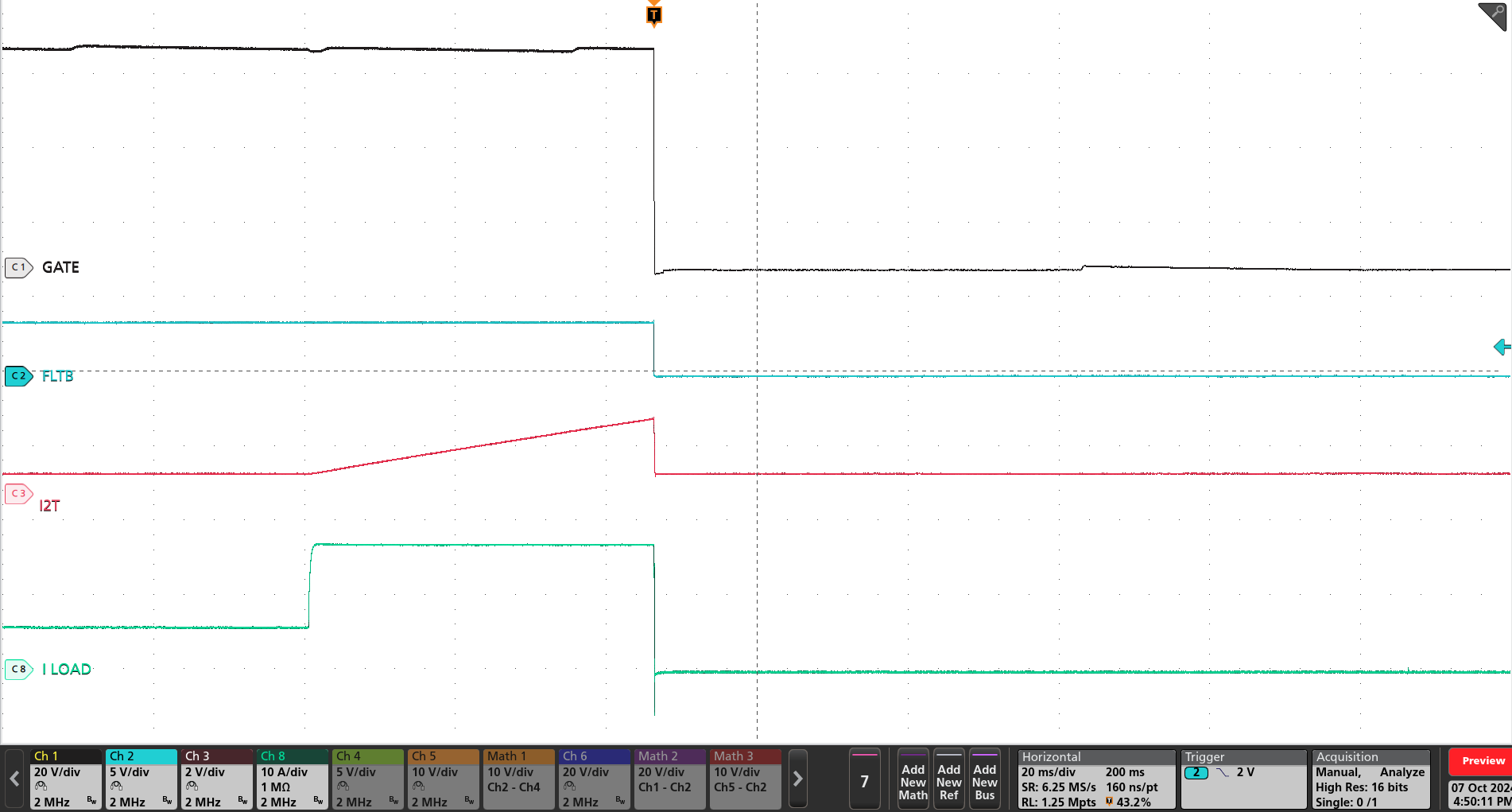Expand more badges with right chevron
This screenshot has width=1512, height=812.
[x=798, y=779]
